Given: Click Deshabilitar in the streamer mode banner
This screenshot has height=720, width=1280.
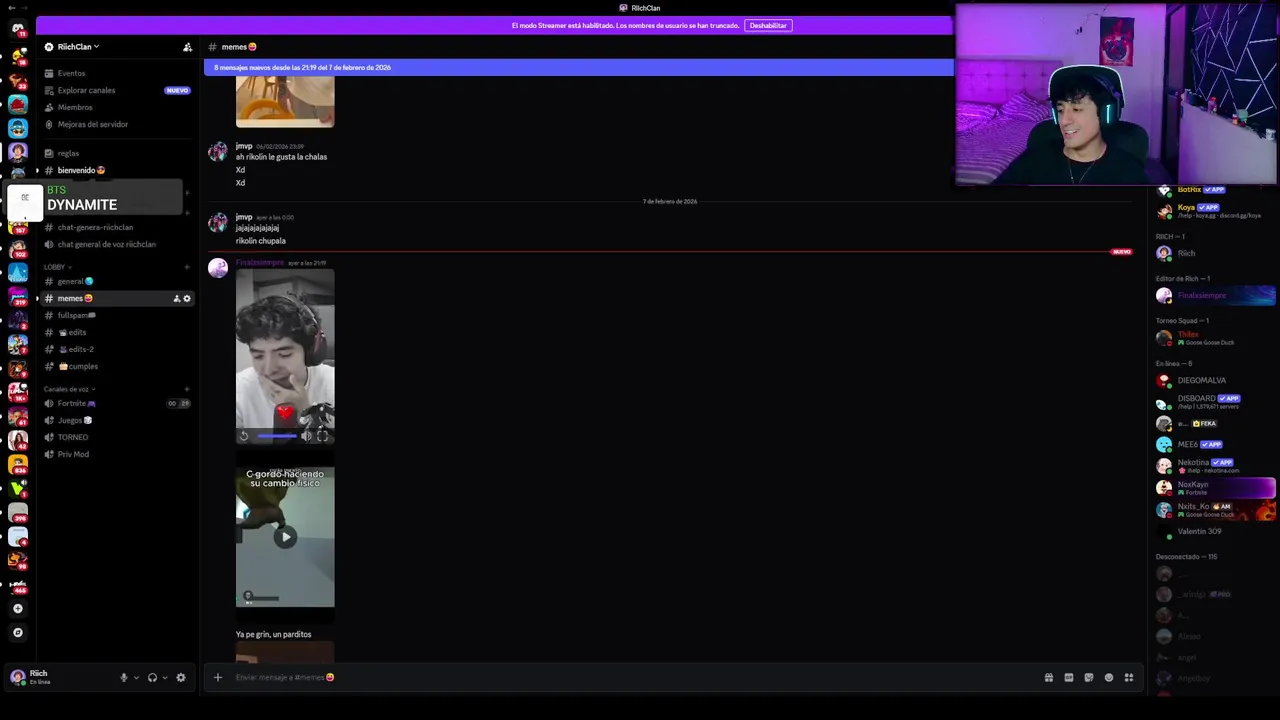Looking at the screenshot, I should pyautogui.click(x=768, y=25).
